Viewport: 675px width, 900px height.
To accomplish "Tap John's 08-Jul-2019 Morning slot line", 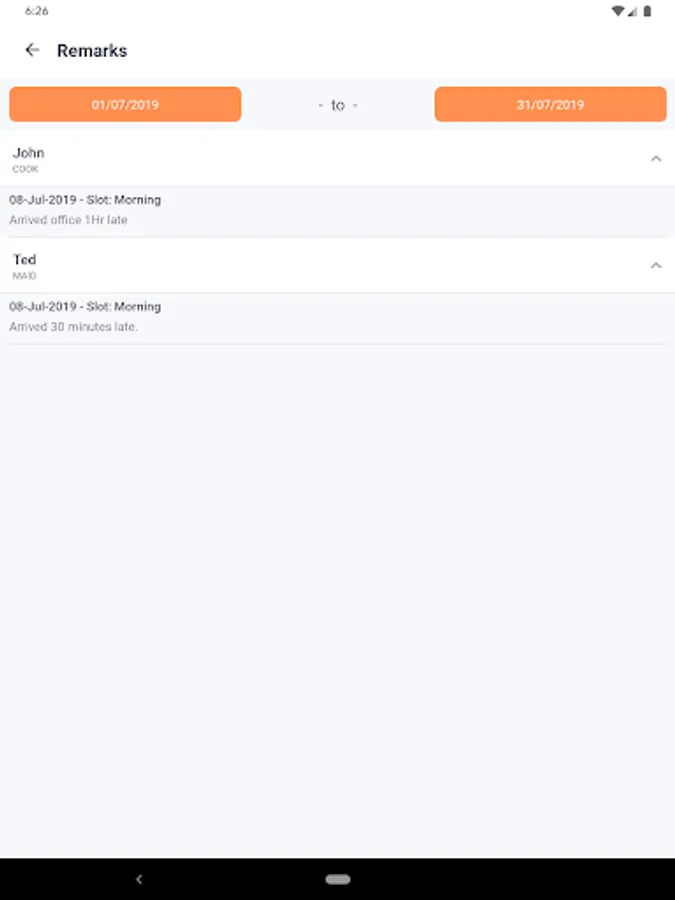I will point(85,200).
